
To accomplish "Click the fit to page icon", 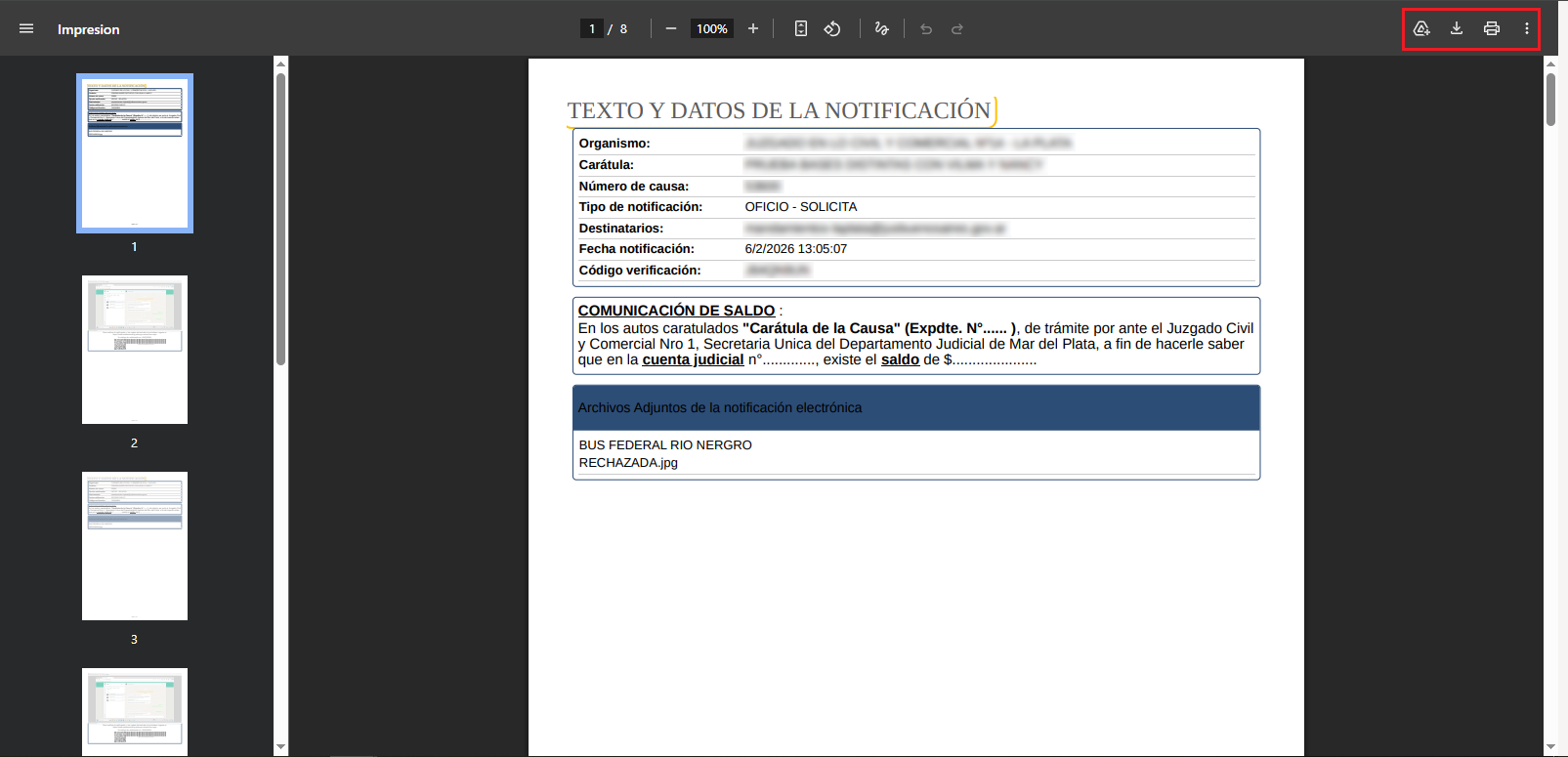I will click(801, 29).
